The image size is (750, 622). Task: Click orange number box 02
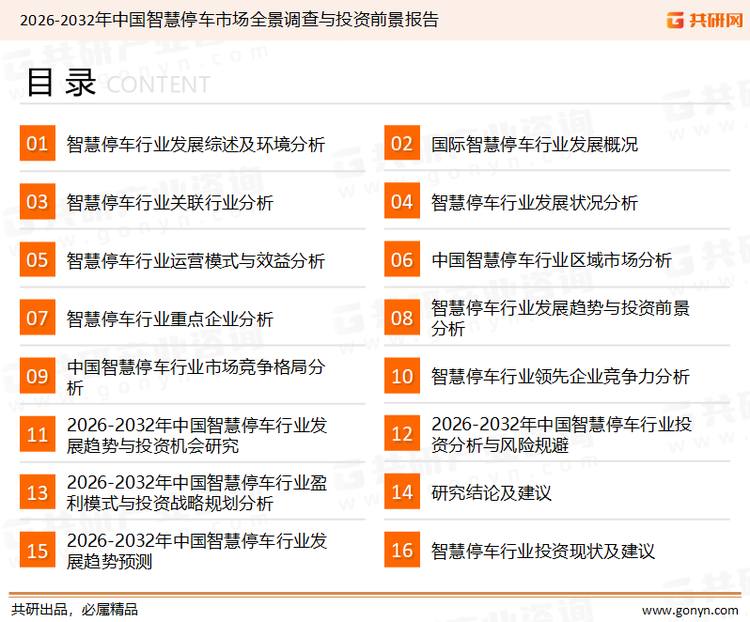click(x=402, y=143)
